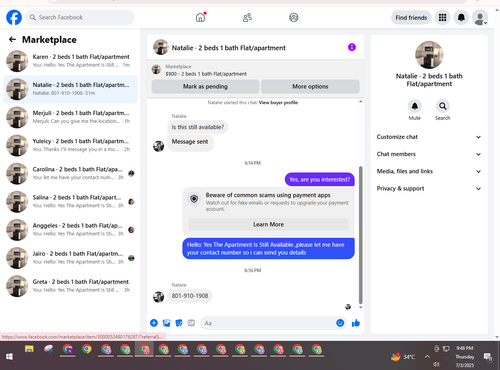
Task: Open the Groups icon in top navigation
Action: click(293, 17)
